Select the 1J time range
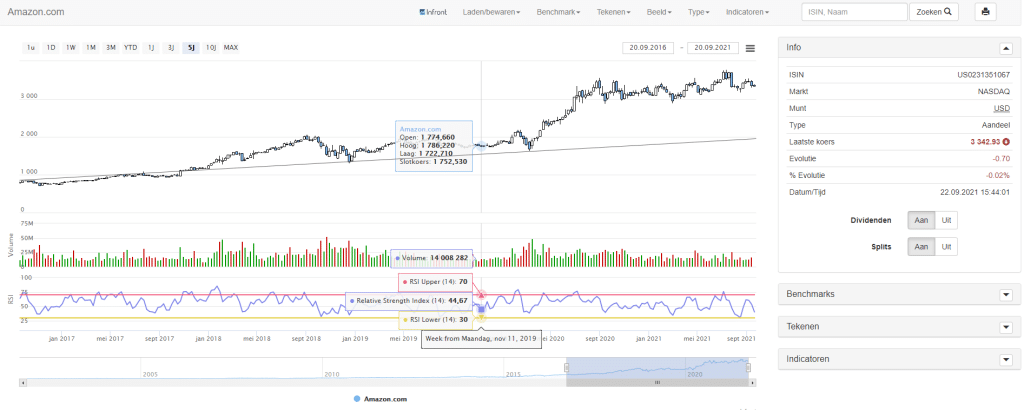 click(x=151, y=48)
